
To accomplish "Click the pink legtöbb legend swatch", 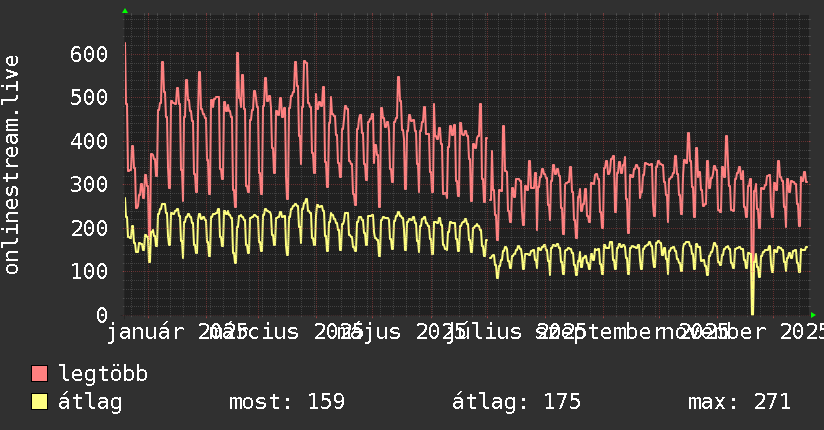I will [39, 374].
